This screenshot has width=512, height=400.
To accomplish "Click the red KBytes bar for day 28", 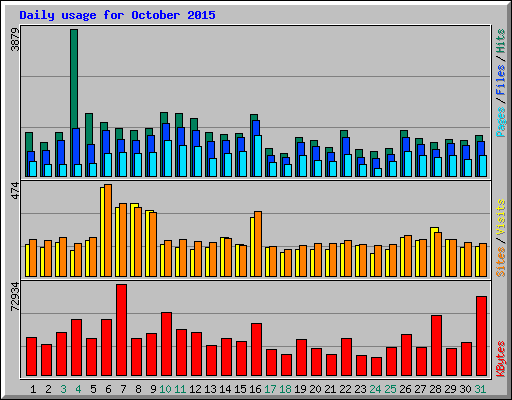I will [436, 346].
